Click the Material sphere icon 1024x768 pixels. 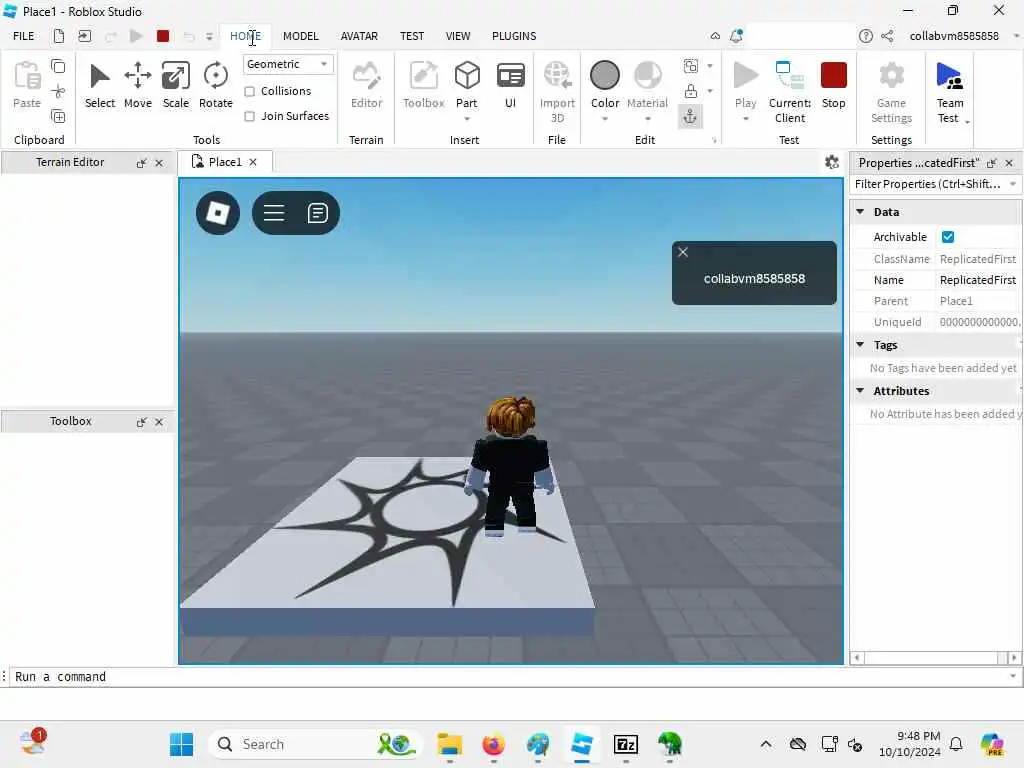tap(647, 75)
